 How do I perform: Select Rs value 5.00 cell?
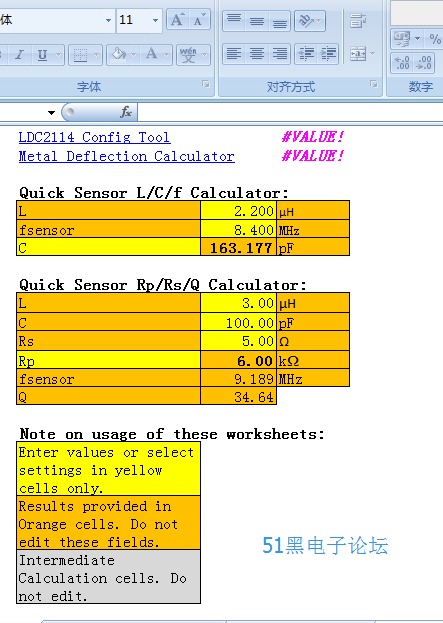(238, 341)
